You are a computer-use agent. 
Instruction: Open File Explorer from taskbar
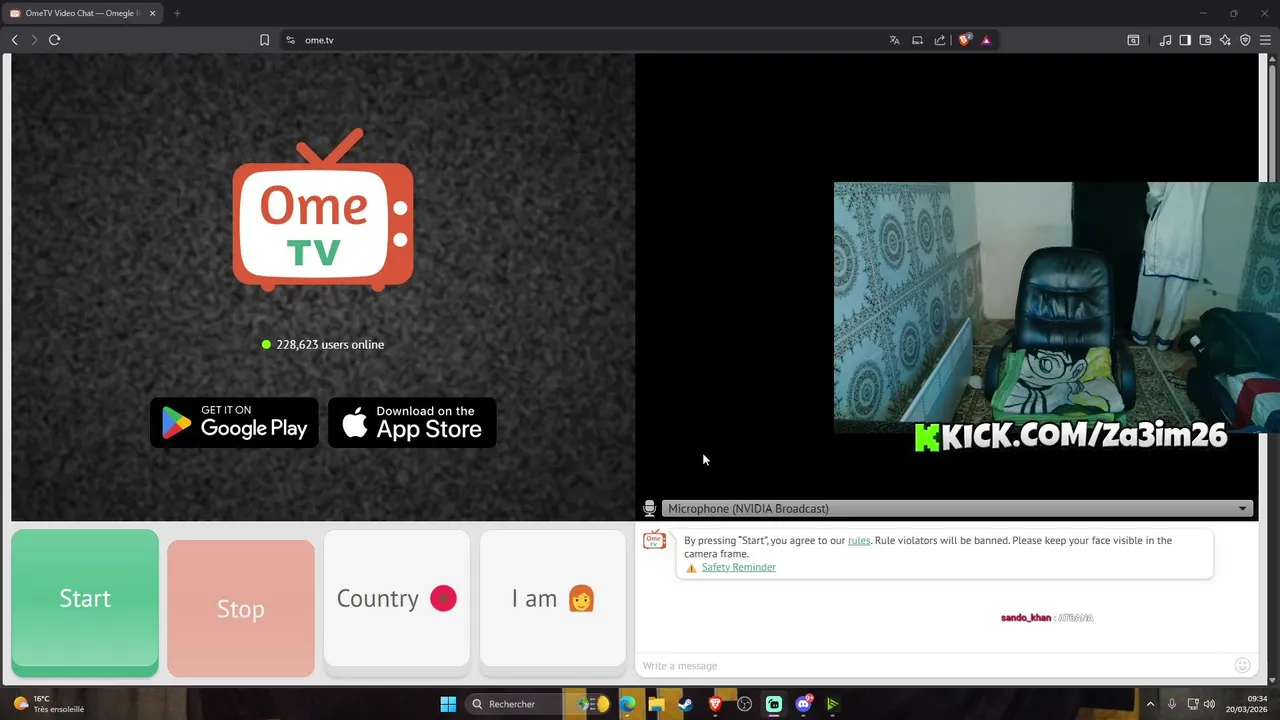click(656, 704)
